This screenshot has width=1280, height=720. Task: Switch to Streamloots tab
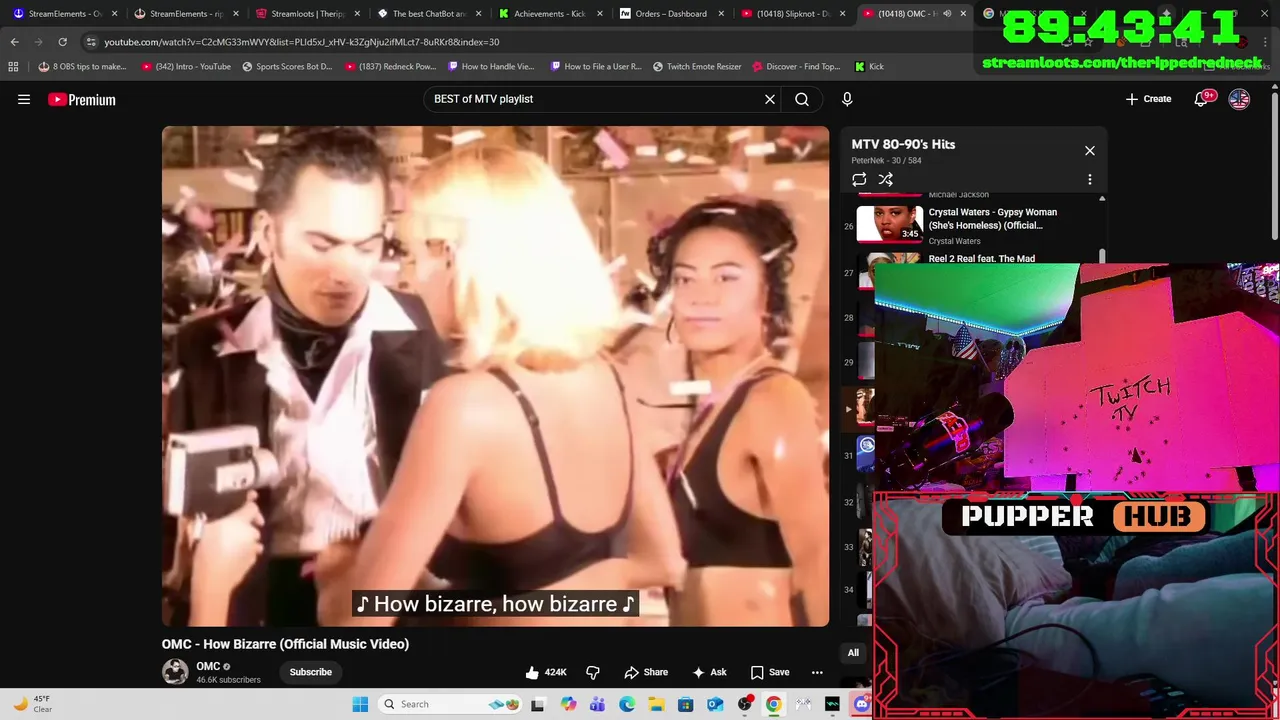(306, 14)
